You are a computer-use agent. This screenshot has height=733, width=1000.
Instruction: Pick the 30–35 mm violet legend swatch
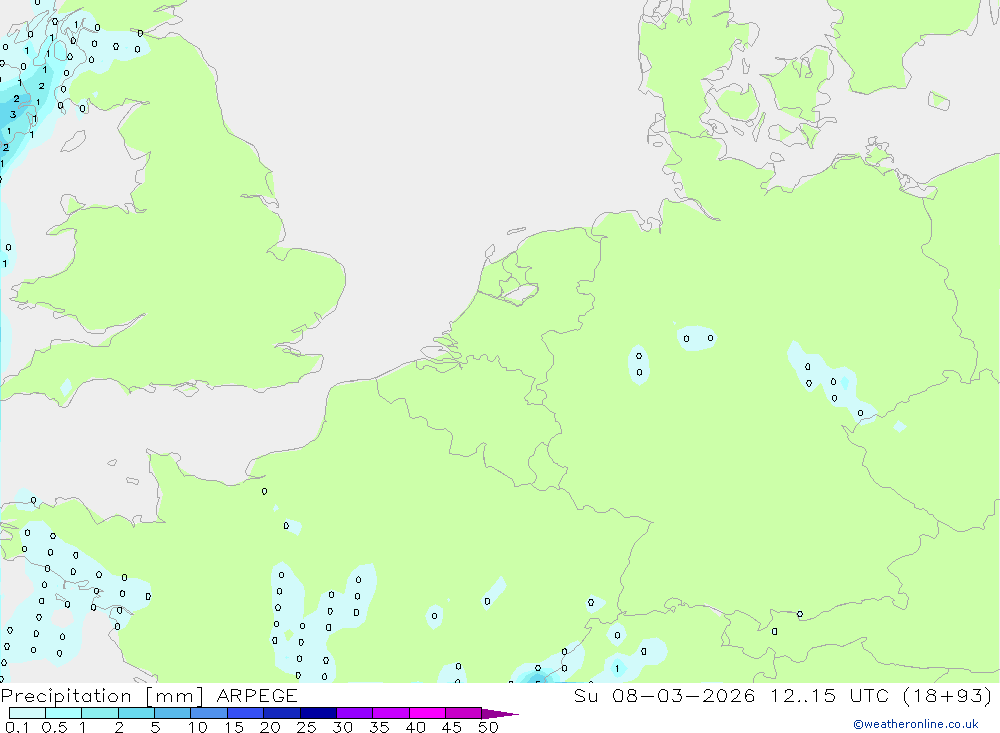(354, 713)
